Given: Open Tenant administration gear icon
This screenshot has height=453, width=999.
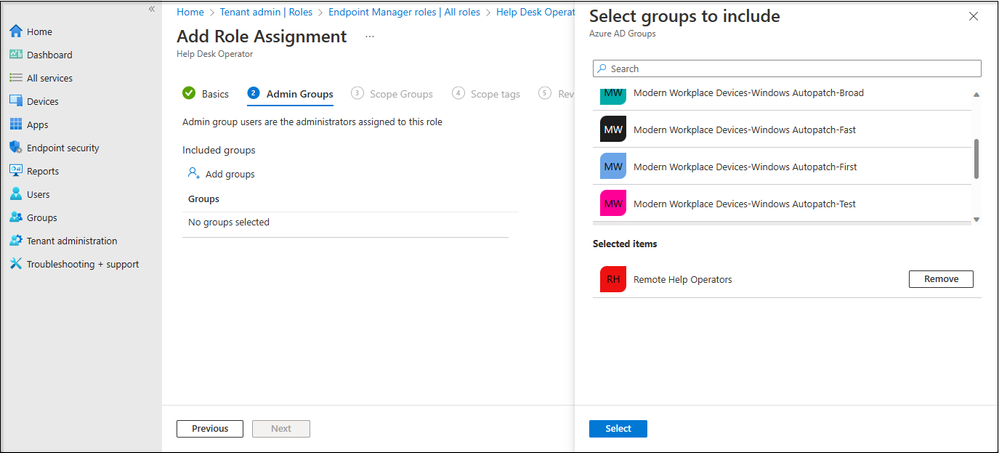Looking at the screenshot, I should pos(16,241).
